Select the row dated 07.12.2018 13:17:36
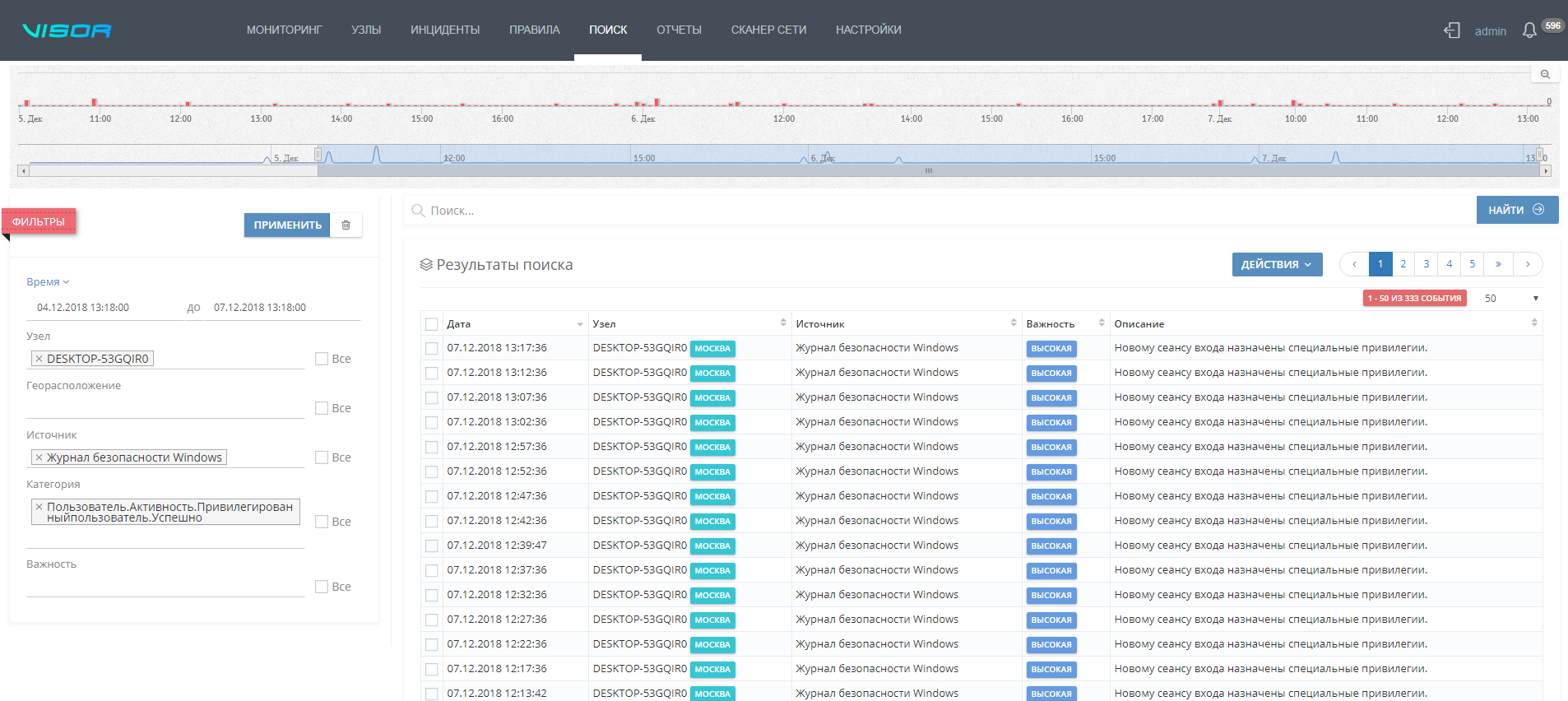The image size is (1568, 701). coord(432,349)
